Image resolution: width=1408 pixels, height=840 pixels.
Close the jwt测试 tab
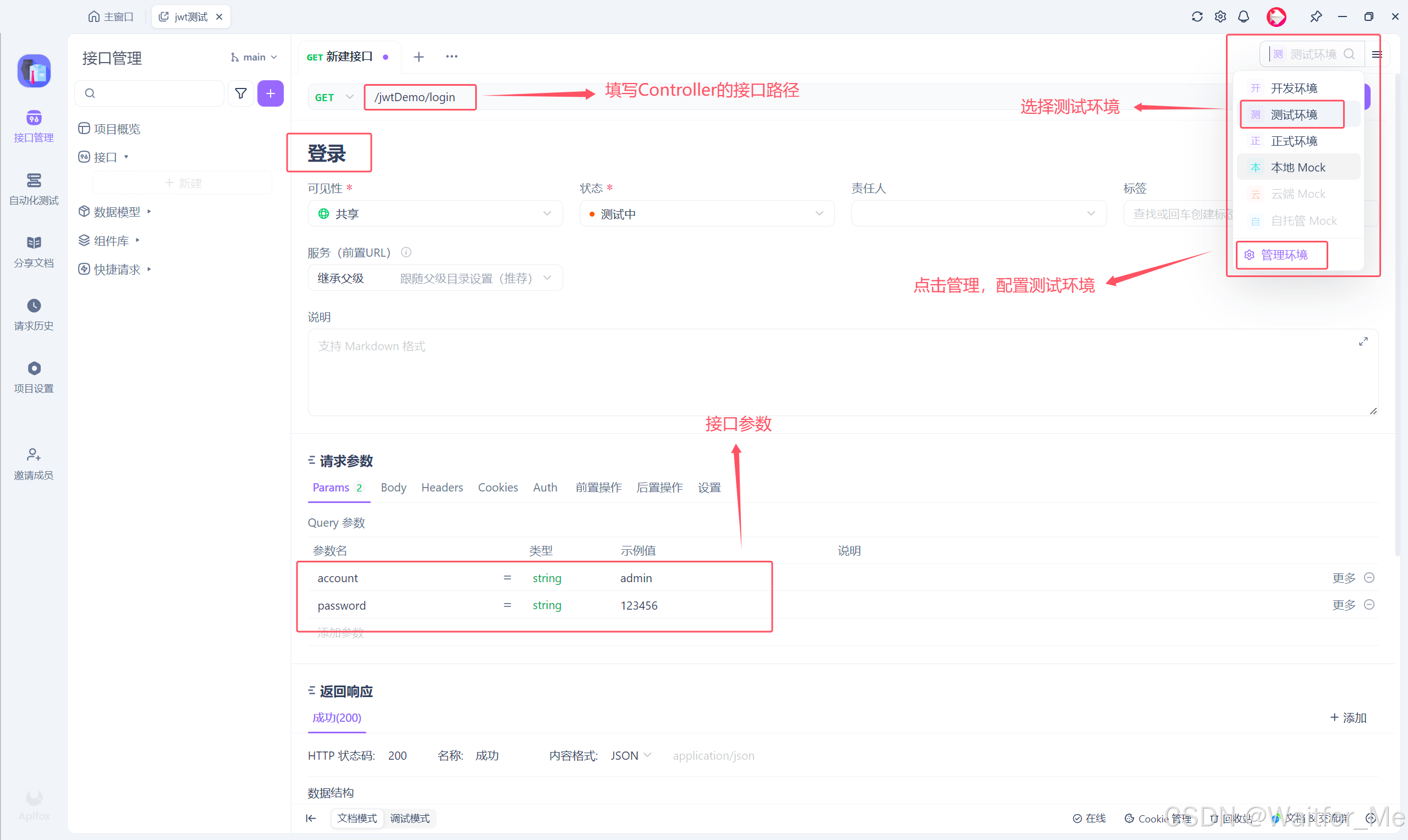(219, 17)
